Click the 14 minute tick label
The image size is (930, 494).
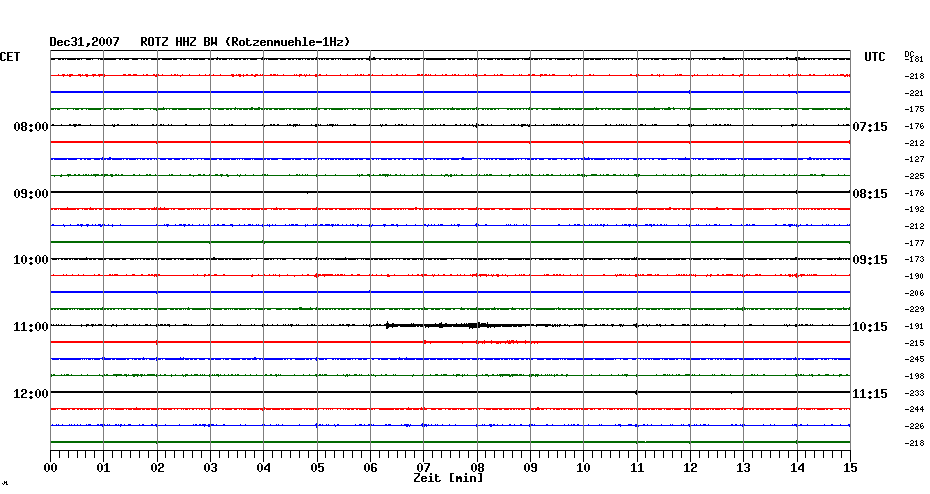pos(797,468)
